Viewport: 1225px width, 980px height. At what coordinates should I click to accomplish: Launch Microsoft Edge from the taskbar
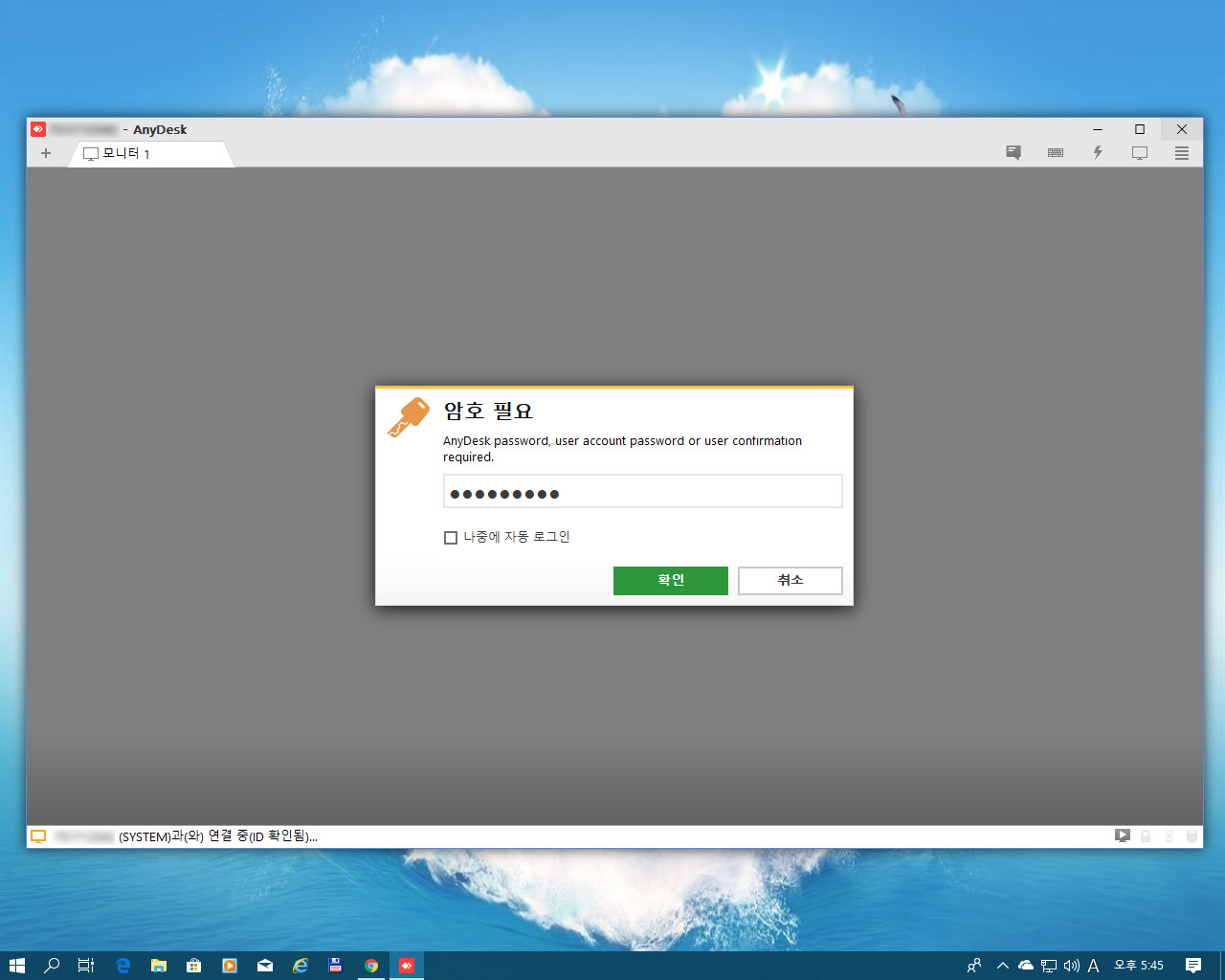(x=122, y=966)
